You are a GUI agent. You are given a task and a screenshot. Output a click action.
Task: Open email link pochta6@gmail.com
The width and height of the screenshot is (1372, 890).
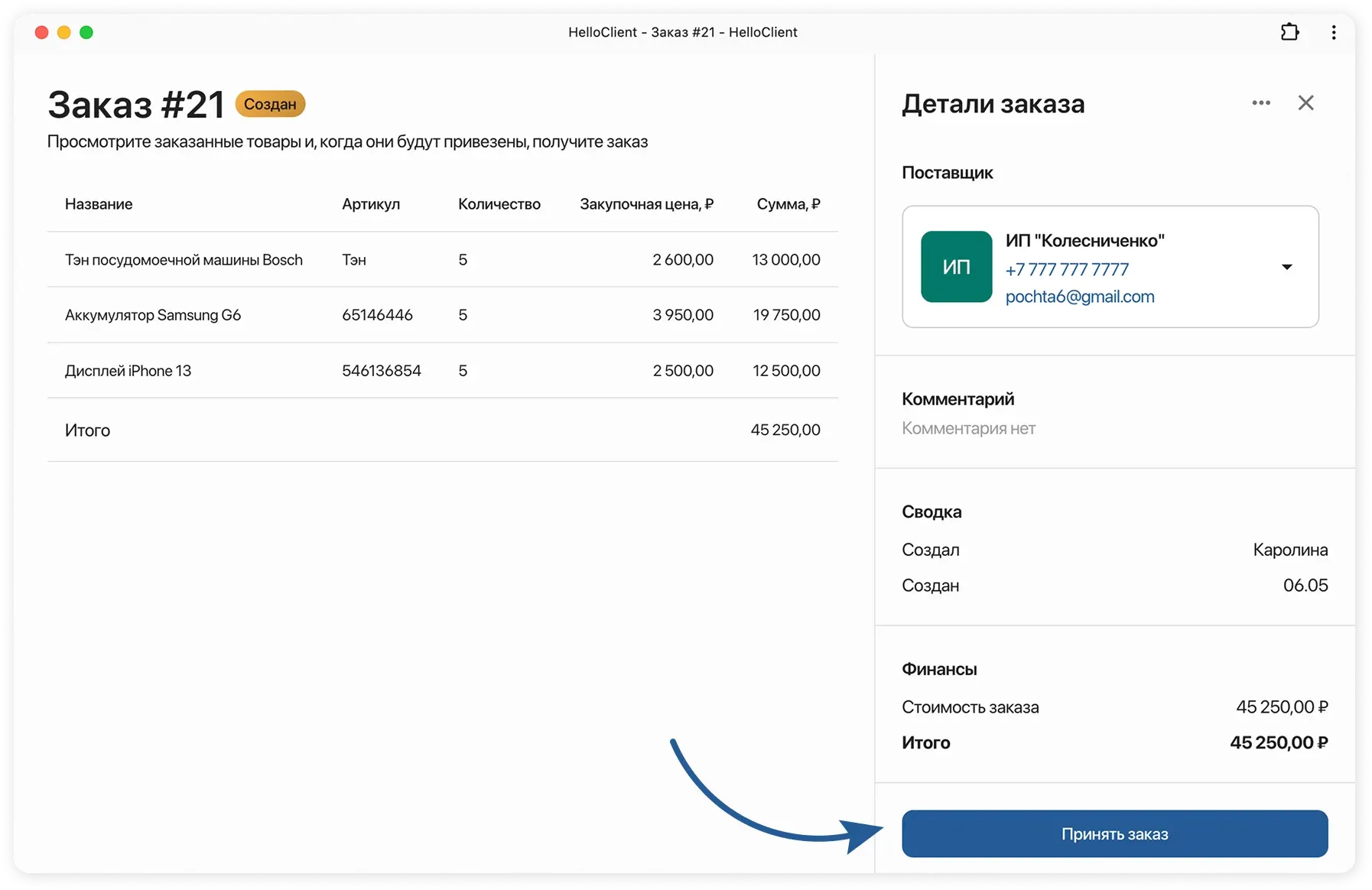point(1080,297)
